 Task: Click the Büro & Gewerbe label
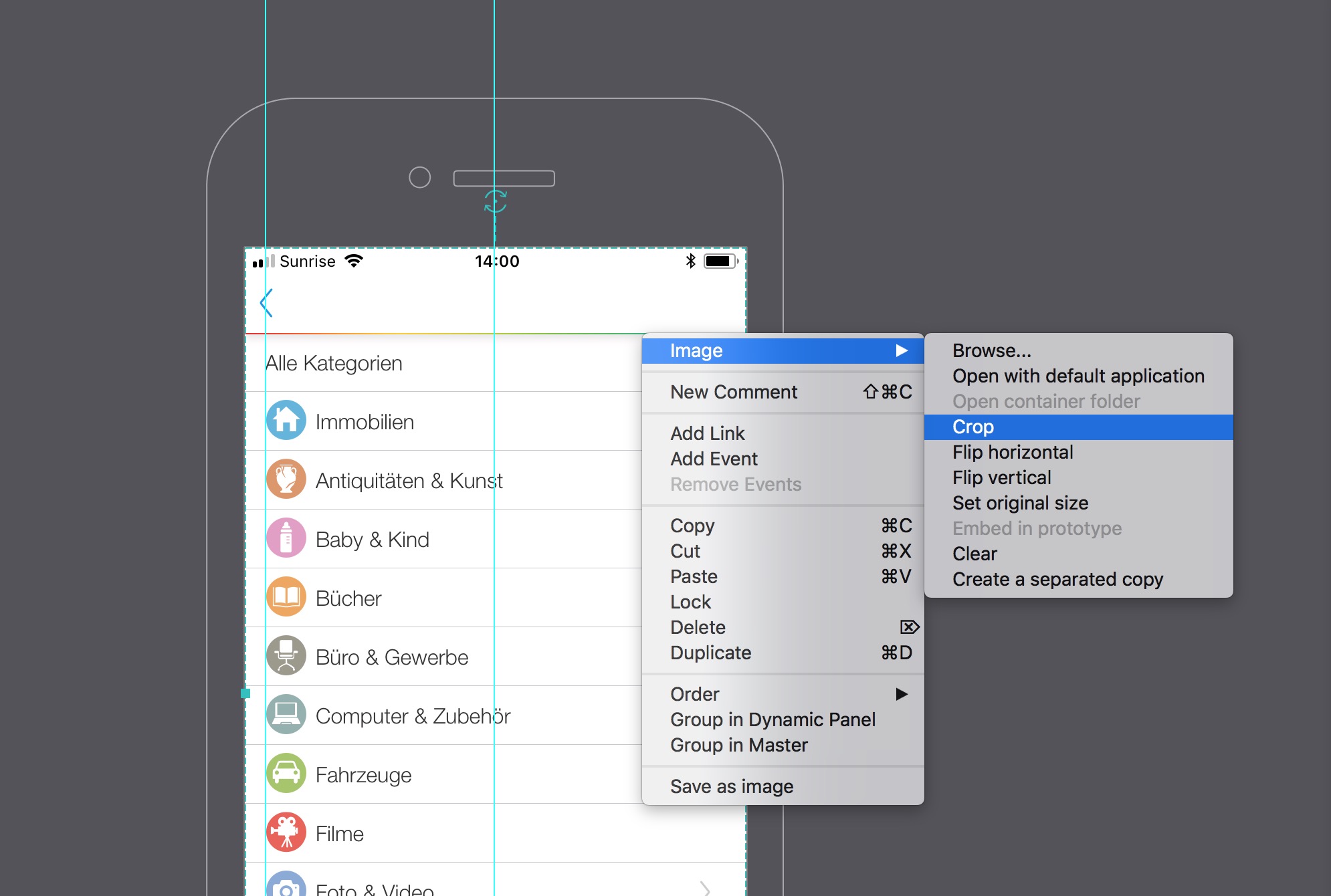[x=392, y=657]
